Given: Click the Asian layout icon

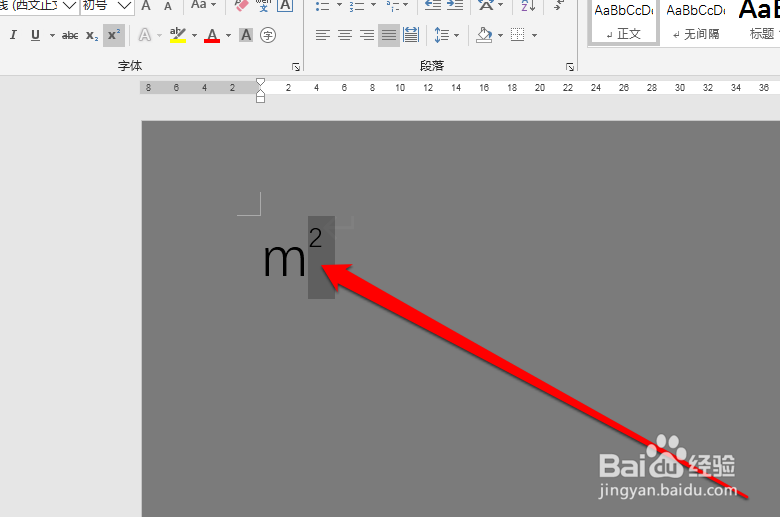Looking at the screenshot, I should (486, 5).
